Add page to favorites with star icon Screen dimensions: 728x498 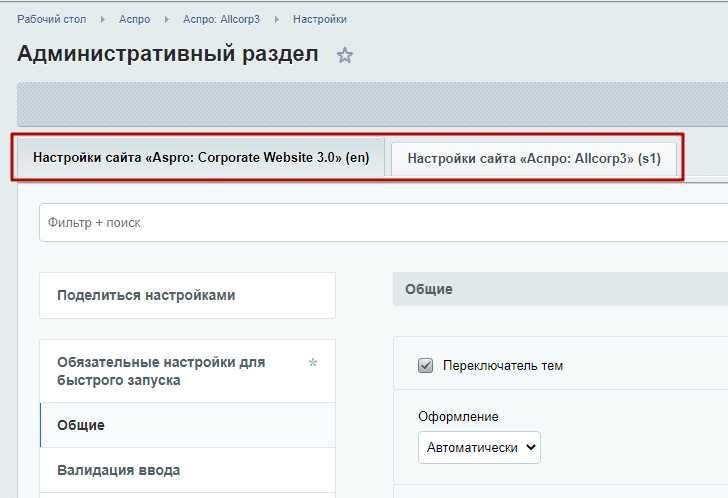coord(344,55)
